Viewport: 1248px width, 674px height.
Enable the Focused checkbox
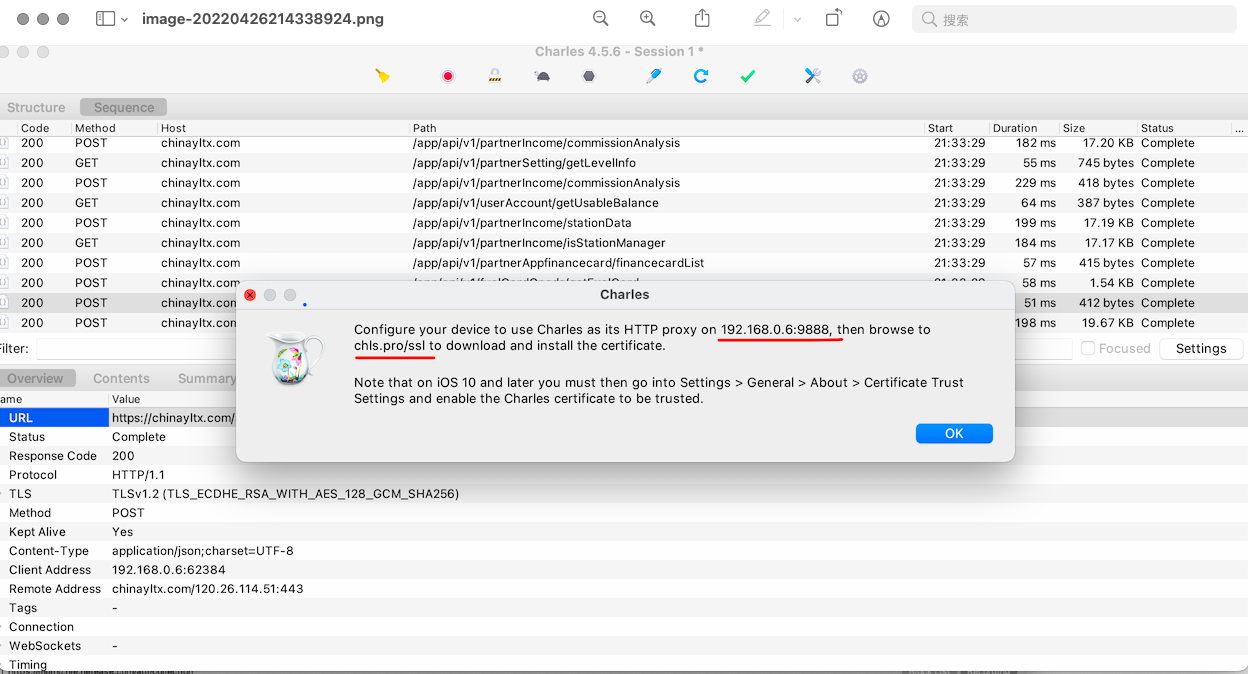[1087, 348]
